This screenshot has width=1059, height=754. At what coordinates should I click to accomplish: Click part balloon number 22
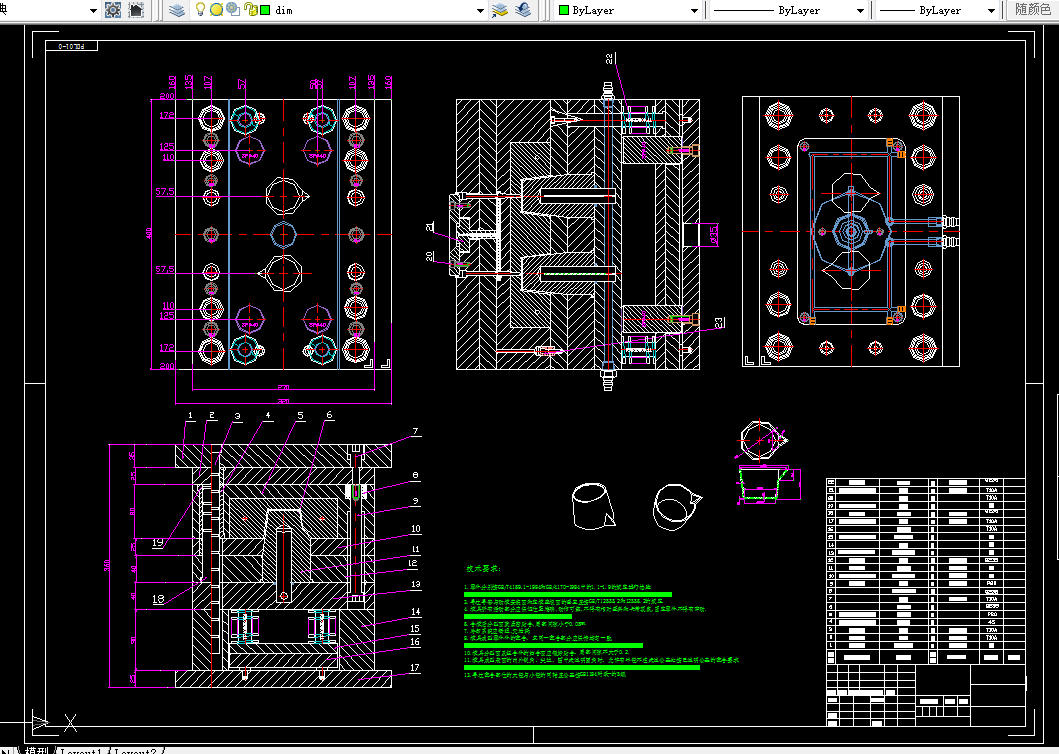pyautogui.click(x=611, y=59)
